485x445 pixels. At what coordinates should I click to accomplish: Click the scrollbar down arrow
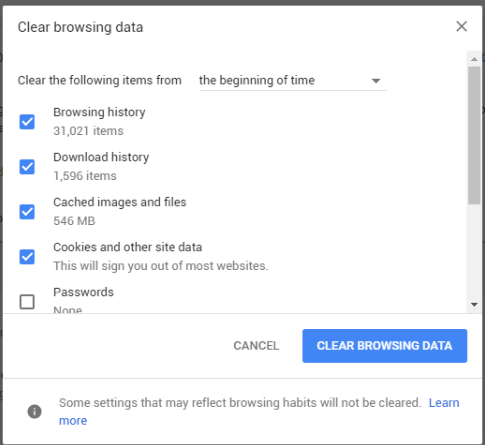[474, 304]
